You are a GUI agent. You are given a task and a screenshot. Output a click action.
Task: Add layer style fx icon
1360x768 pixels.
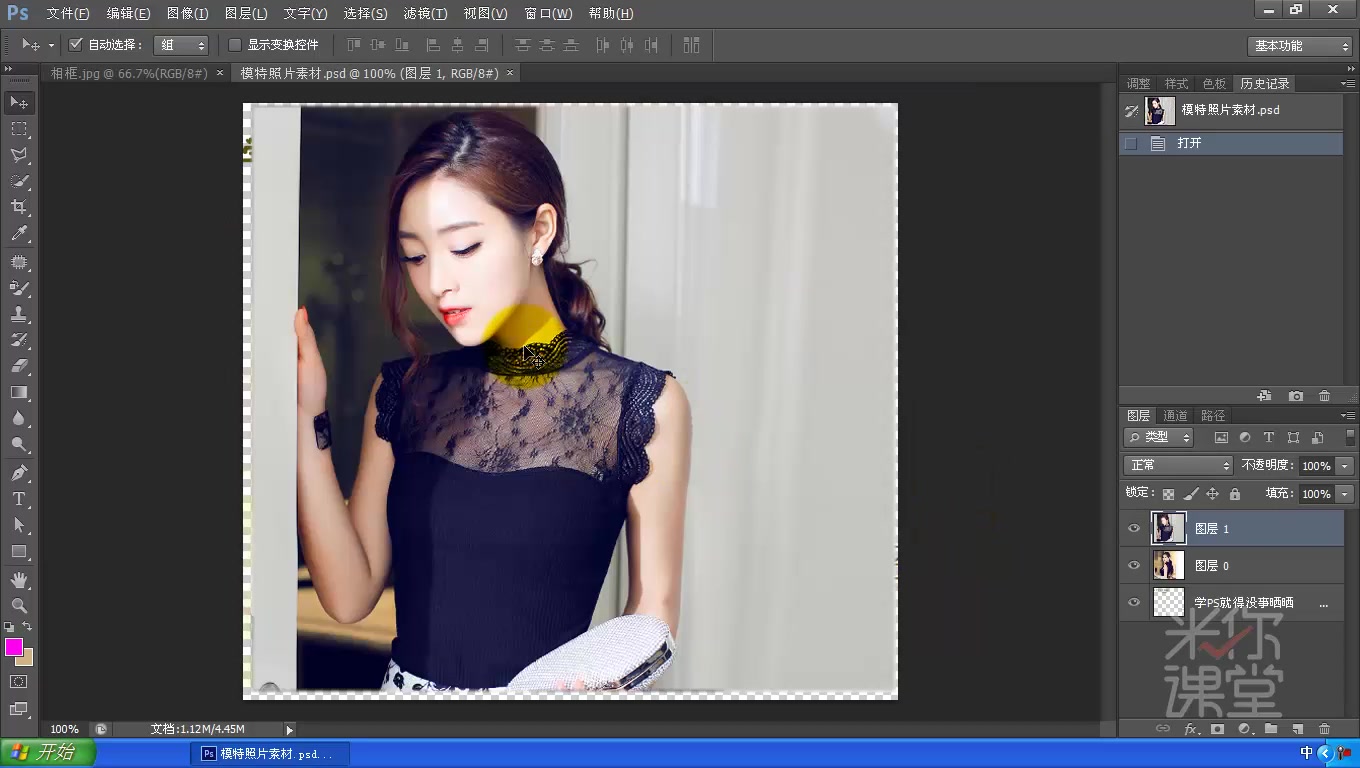pos(1191,729)
